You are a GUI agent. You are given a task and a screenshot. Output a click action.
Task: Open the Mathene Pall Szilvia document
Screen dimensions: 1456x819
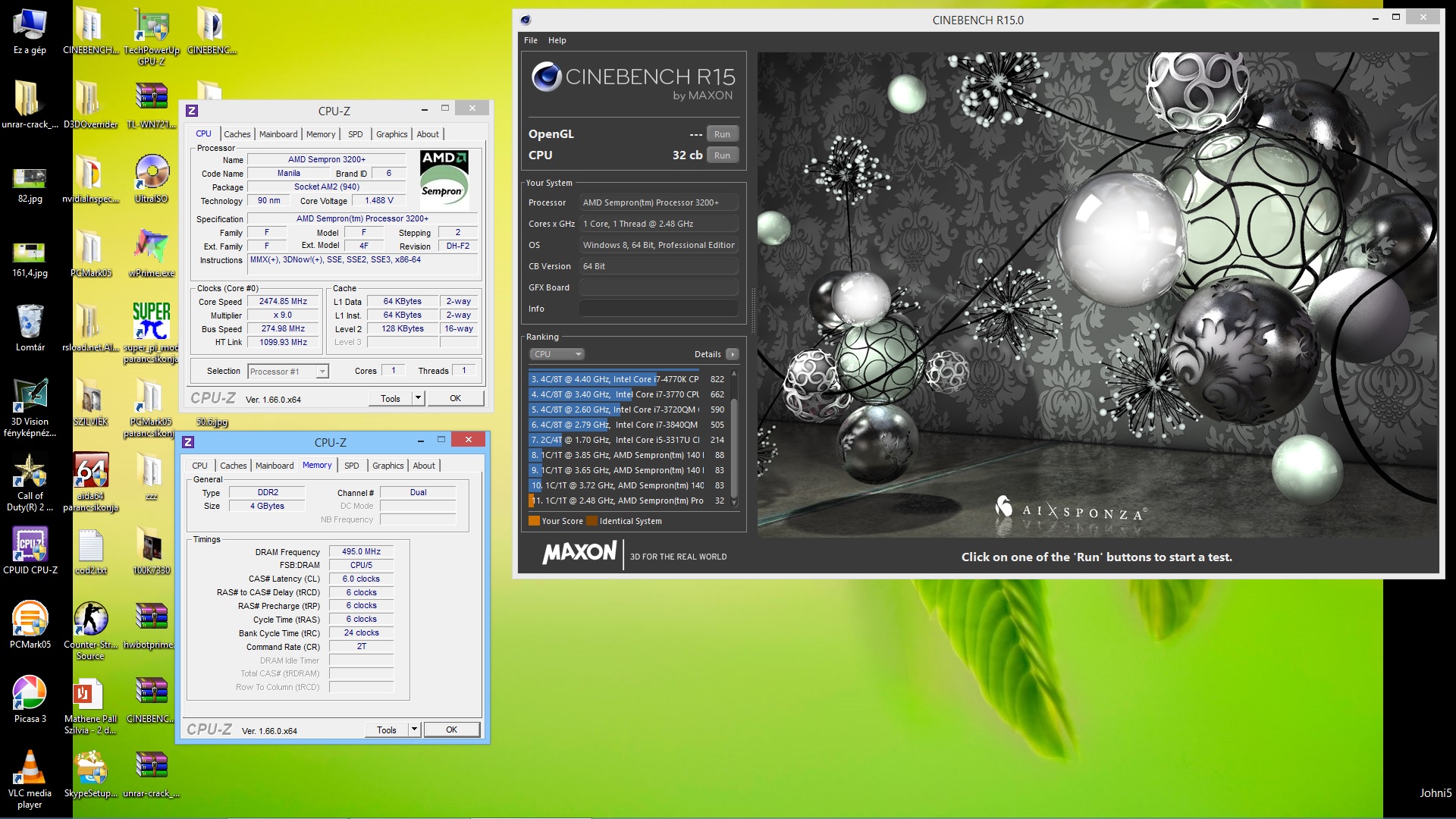(x=90, y=704)
